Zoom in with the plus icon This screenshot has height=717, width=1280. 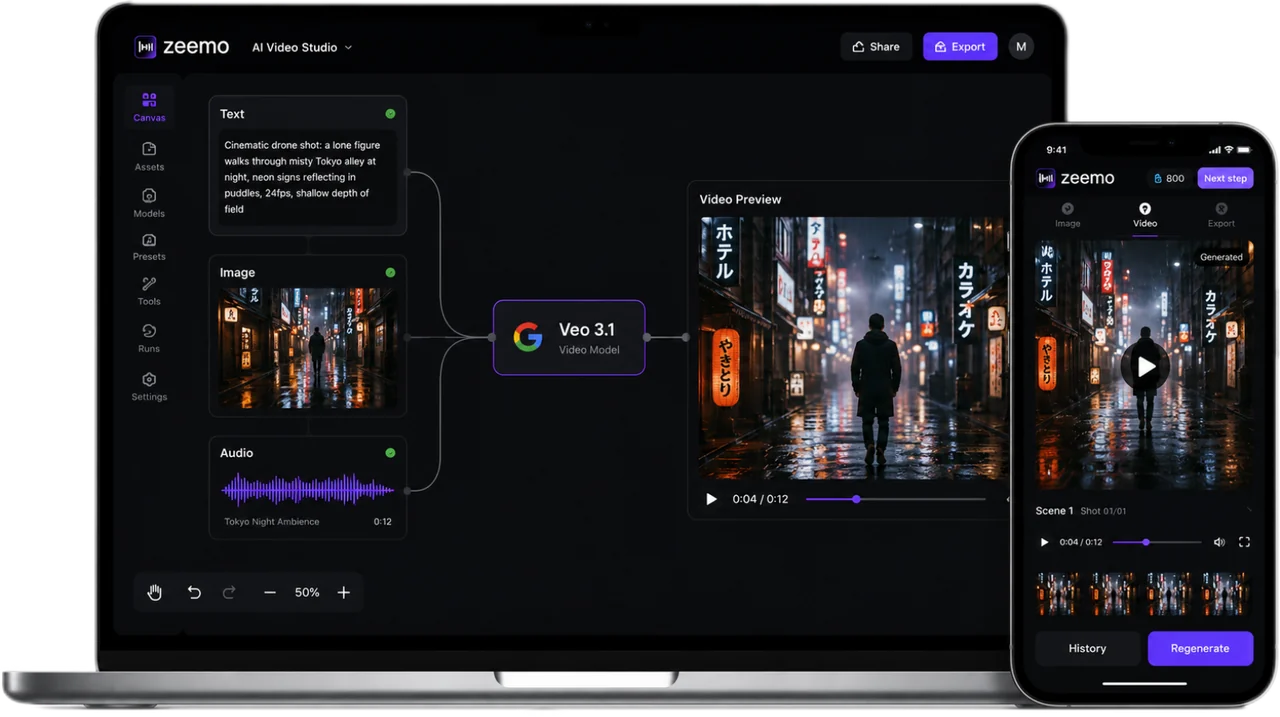coord(344,592)
